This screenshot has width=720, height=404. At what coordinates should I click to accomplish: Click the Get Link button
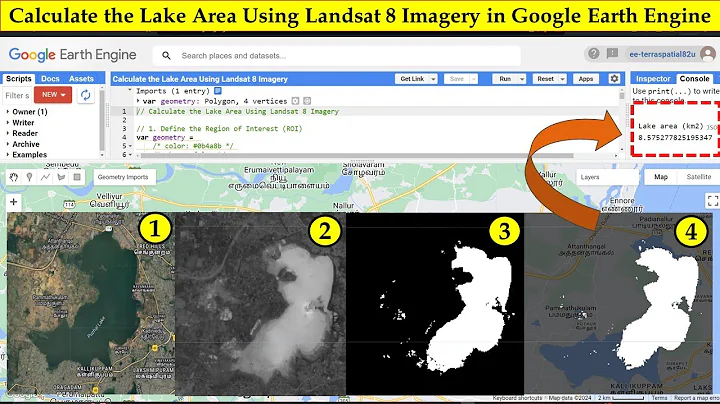tap(412, 79)
